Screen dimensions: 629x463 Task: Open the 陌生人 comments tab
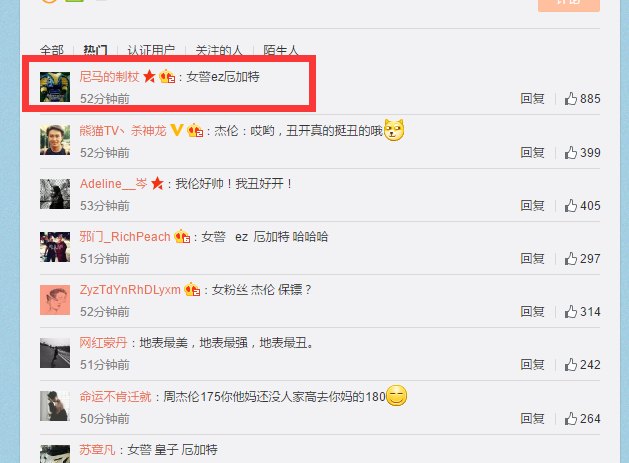click(x=281, y=50)
